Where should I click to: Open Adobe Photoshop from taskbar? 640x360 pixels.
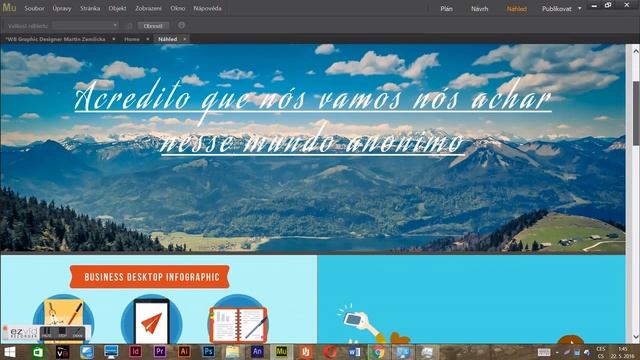pyautogui.click(x=208, y=352)
